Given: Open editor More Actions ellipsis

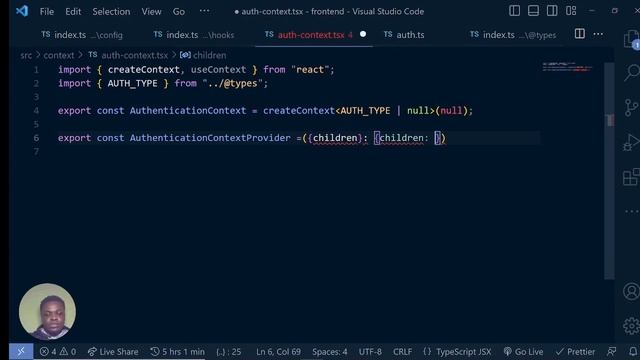Looking at the screenshot, I should coord(598,34).
